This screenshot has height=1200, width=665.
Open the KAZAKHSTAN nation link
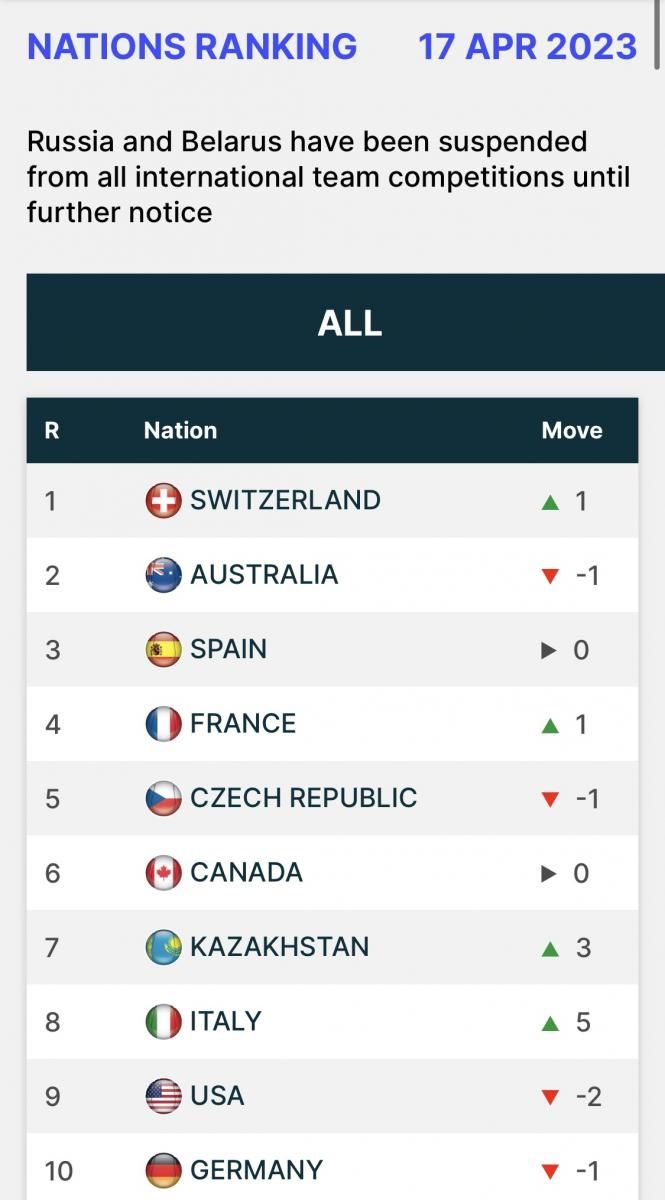(x=279, y=947)
